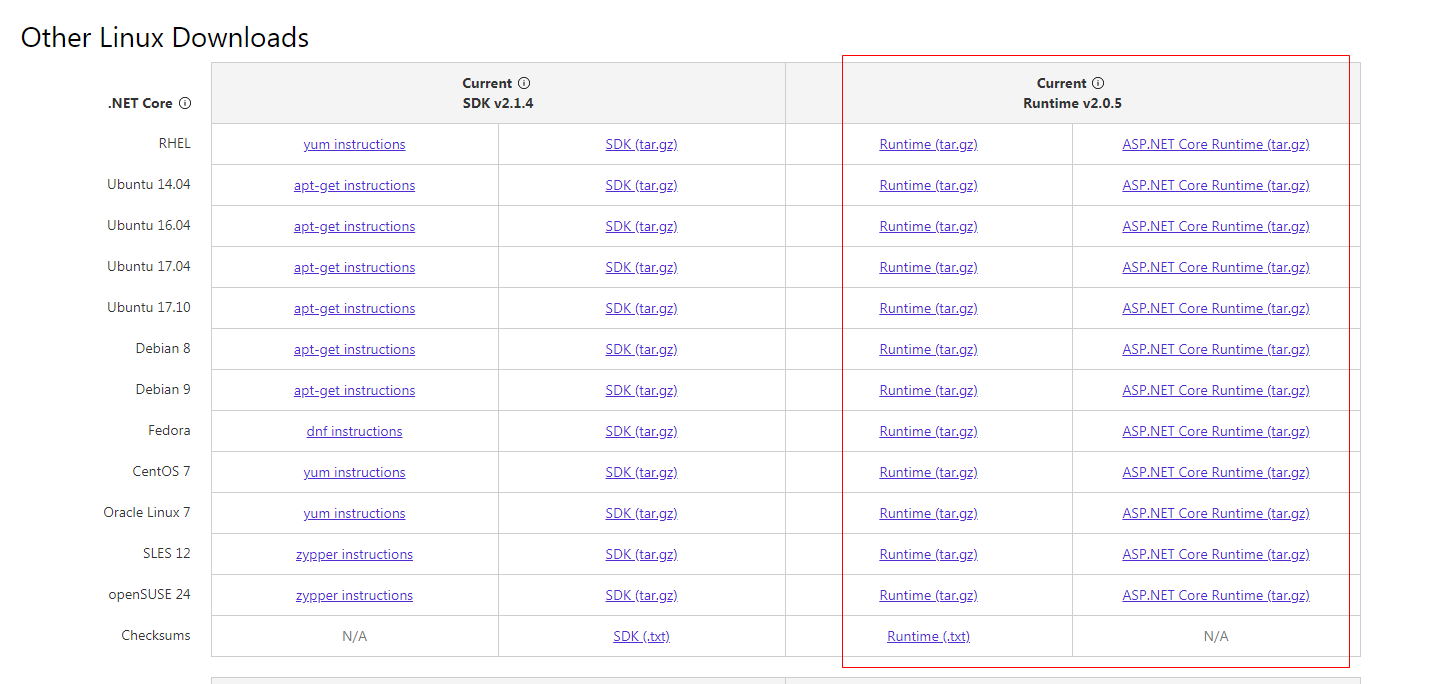Download Runtime (tar.gz) for Ubuntu 17.04
The width and height of the screenshot is (1433, 684).
click(929, 267)
